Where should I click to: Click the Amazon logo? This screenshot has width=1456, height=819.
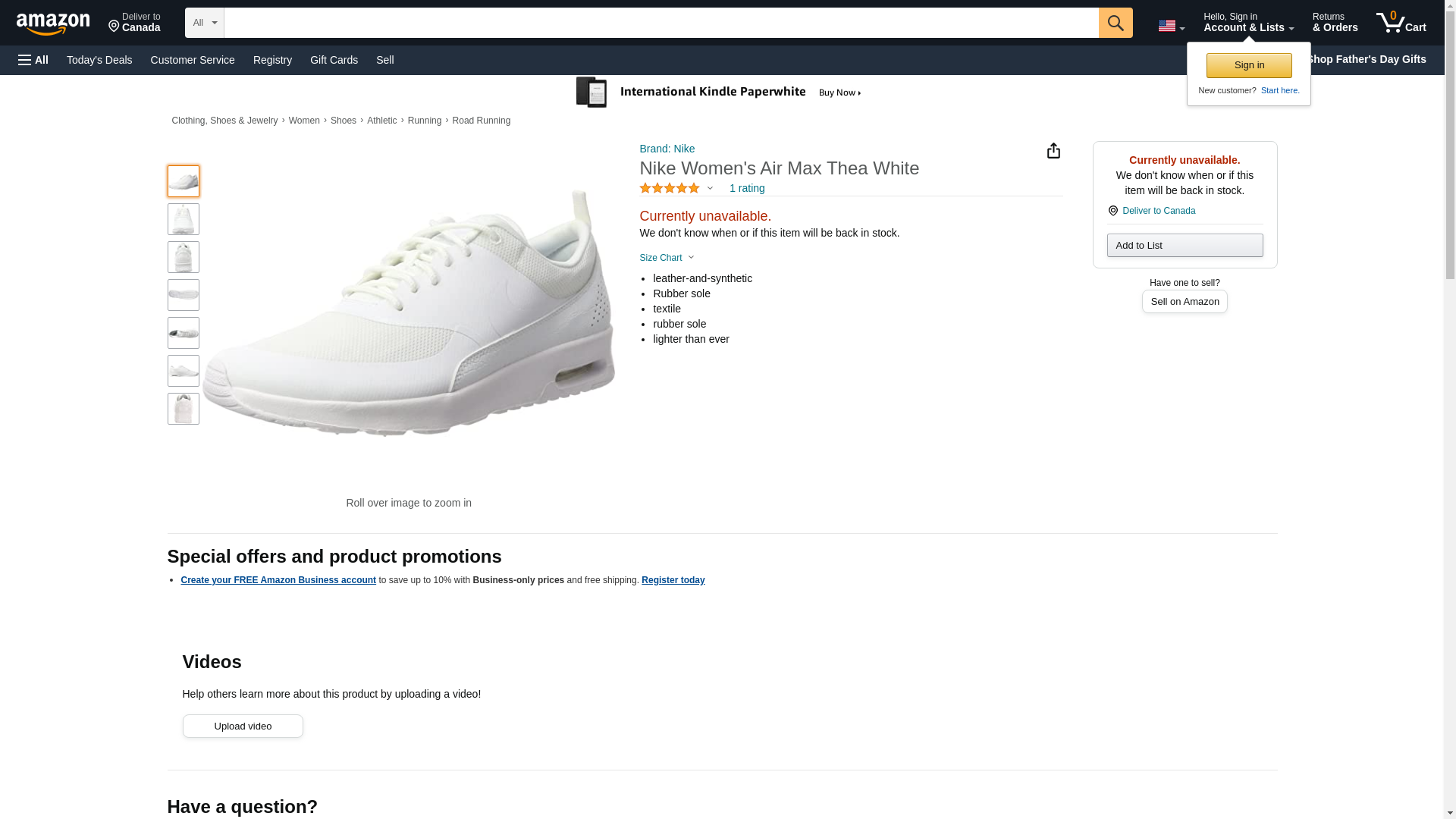point(53,24)
